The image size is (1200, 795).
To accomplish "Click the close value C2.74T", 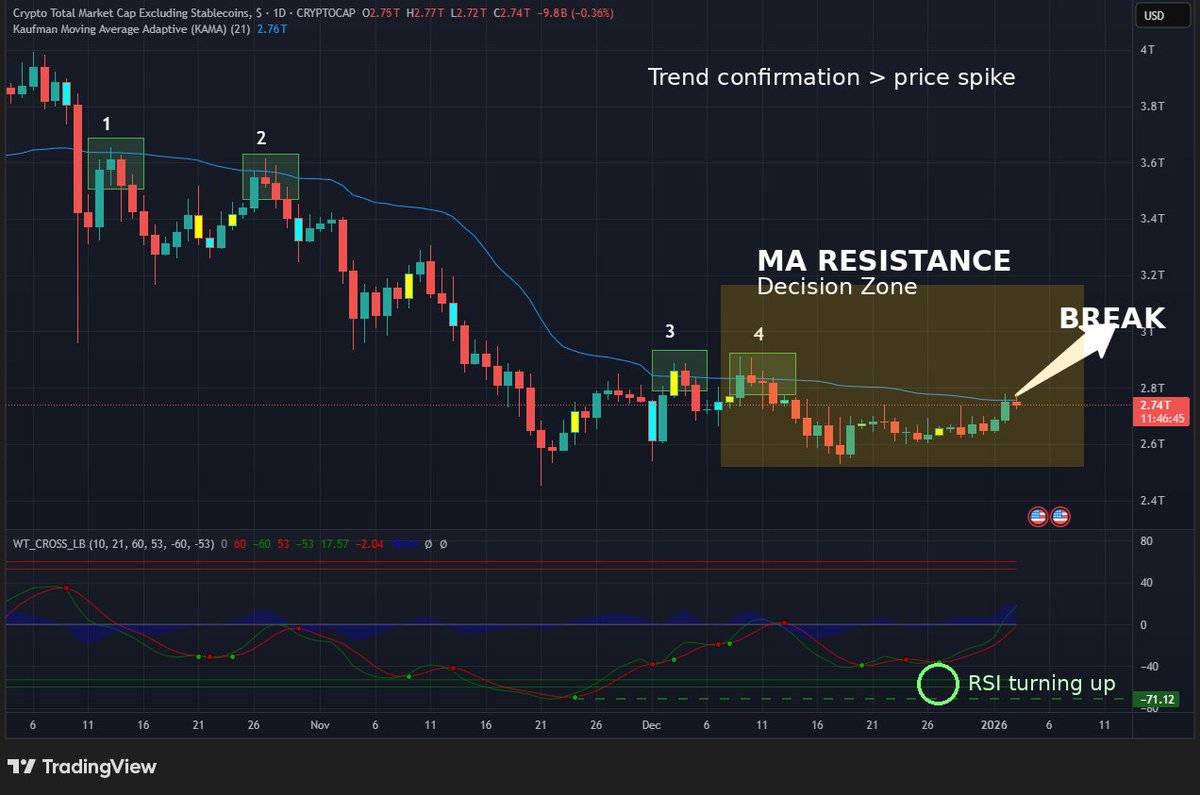I will click(x=511, y=13).
